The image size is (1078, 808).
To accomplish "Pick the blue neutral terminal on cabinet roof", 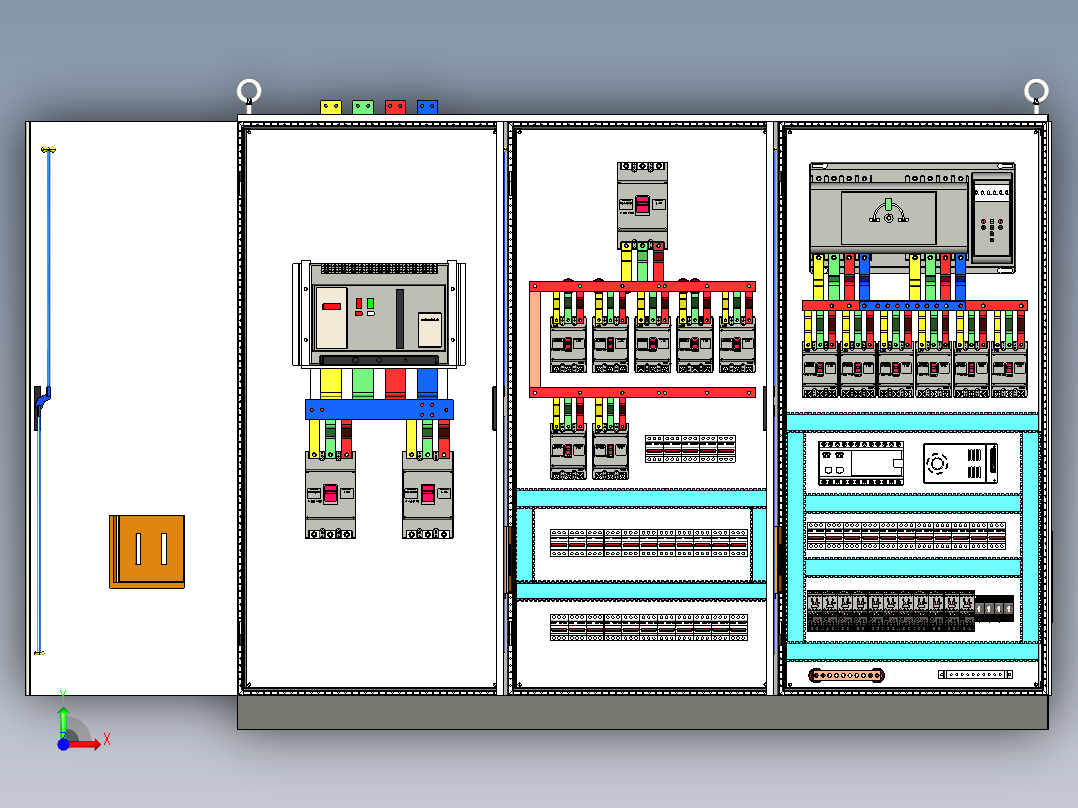I will [427, 107].
